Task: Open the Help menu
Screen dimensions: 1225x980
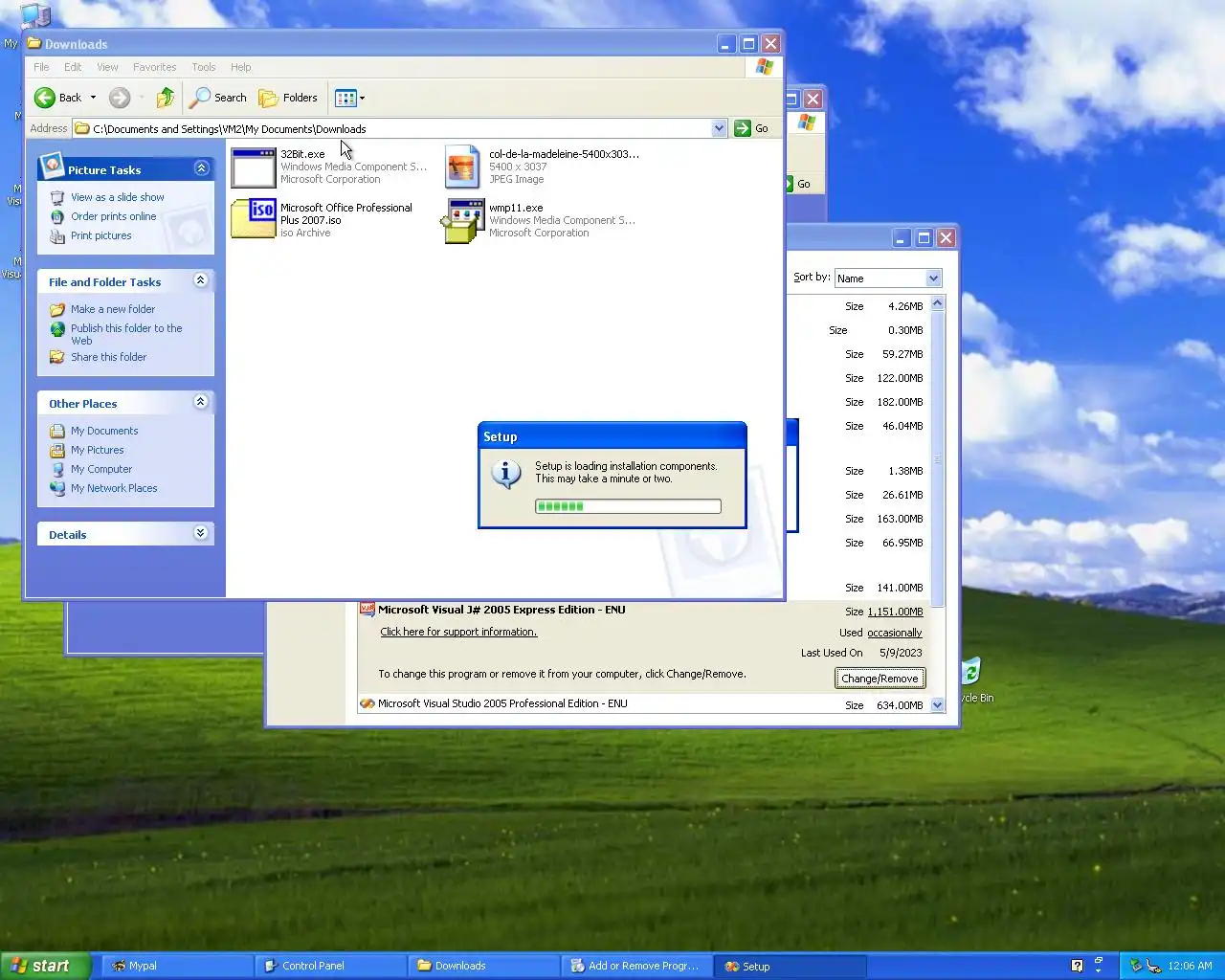Action: [240, 67]
